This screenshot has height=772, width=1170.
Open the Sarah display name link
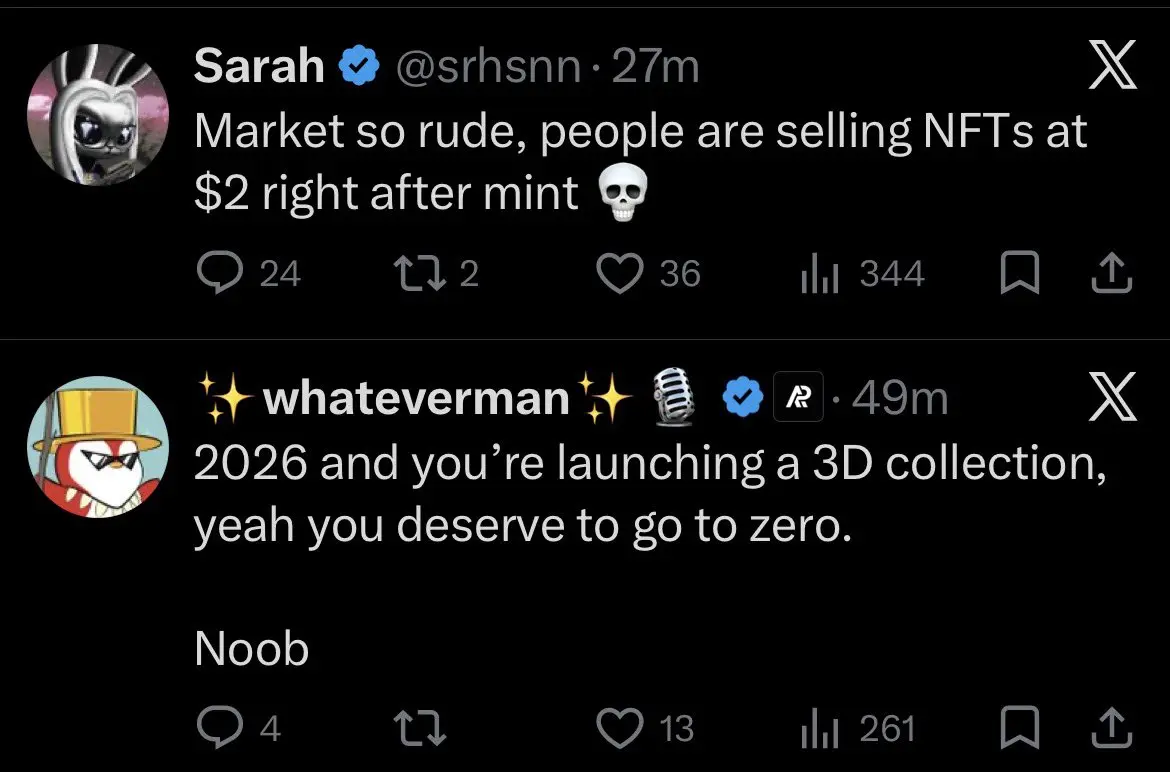259,67
